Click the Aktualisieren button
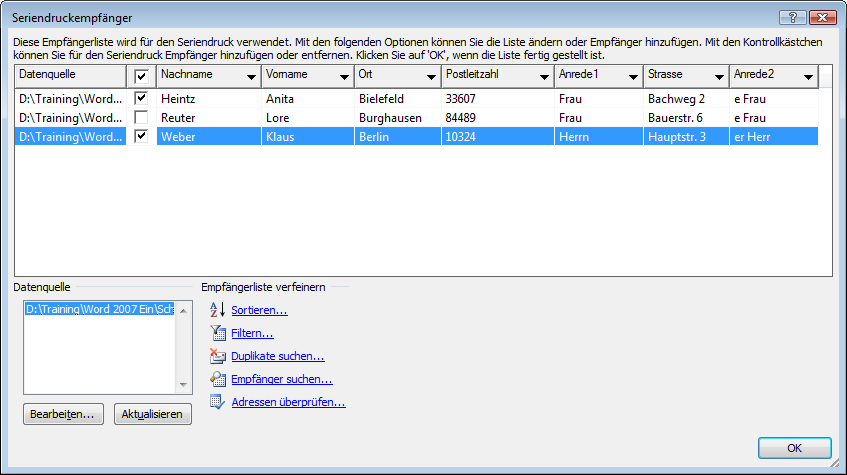Screen dimensions: 847x475 click(x=152, y=414)
